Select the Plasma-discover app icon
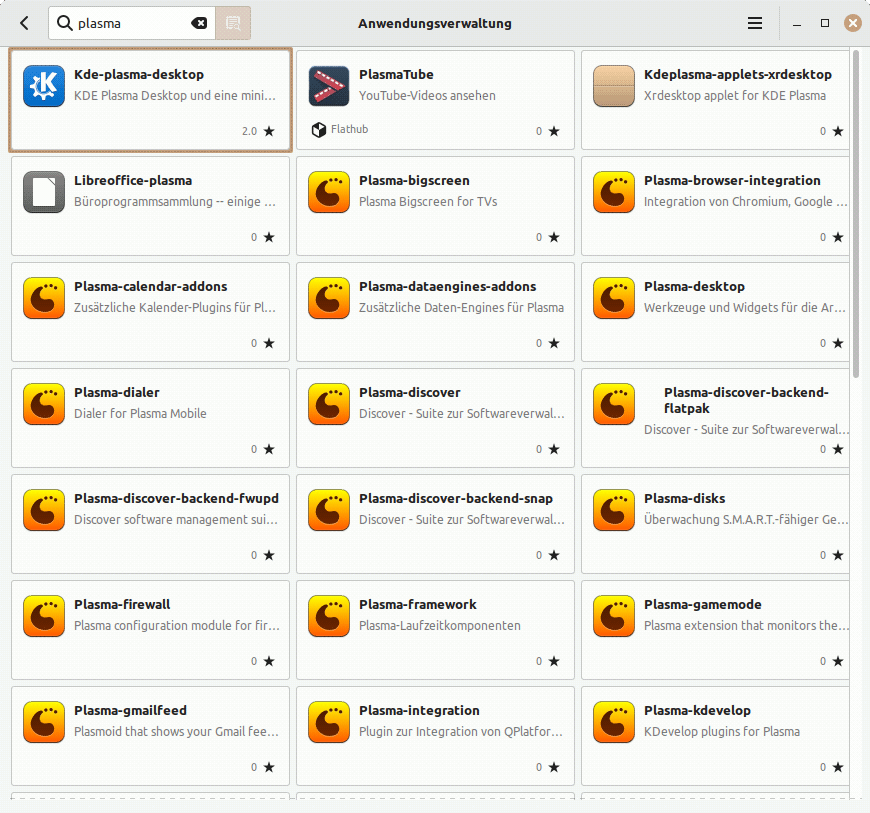This screenshot has width=870, height=813. coord(328,404)
